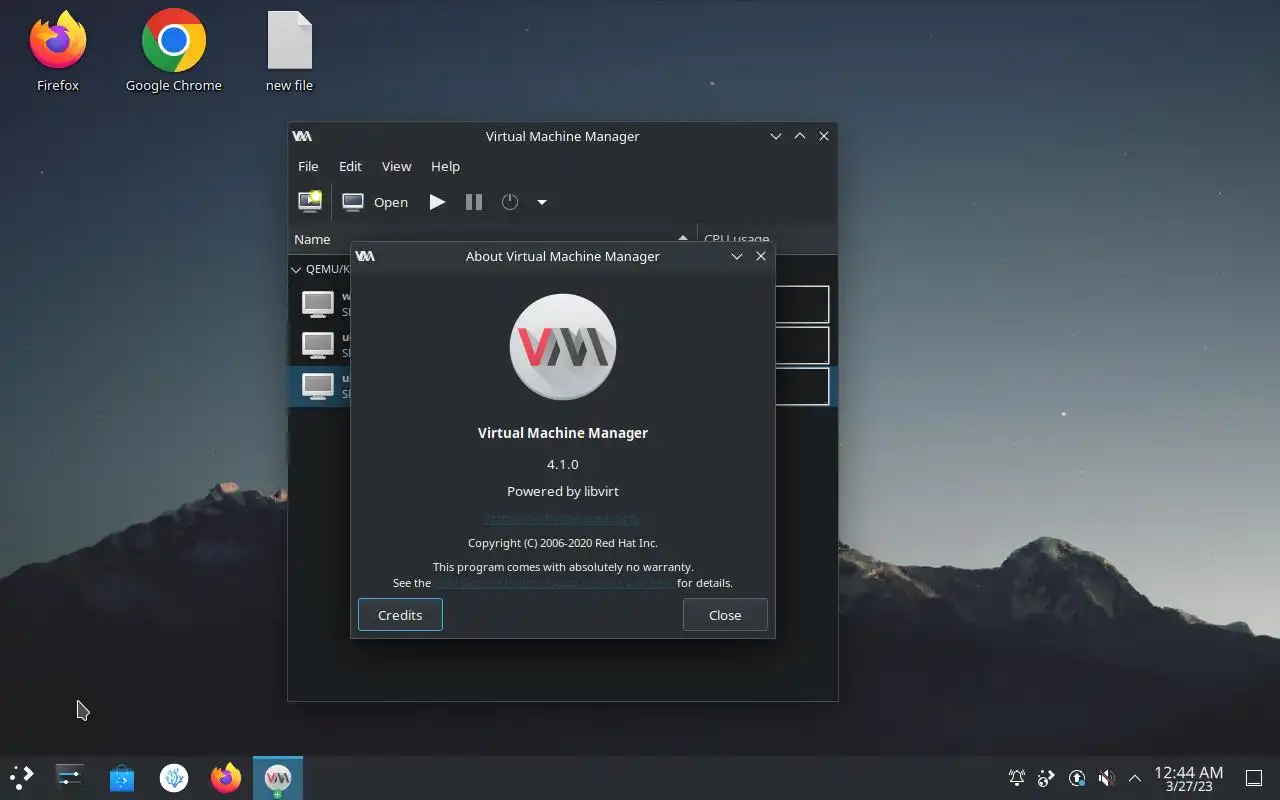Viewport: 1280px width, 800px height.
Task: Open System Settings from the taskbar
Action: click(x=69, y=777)
